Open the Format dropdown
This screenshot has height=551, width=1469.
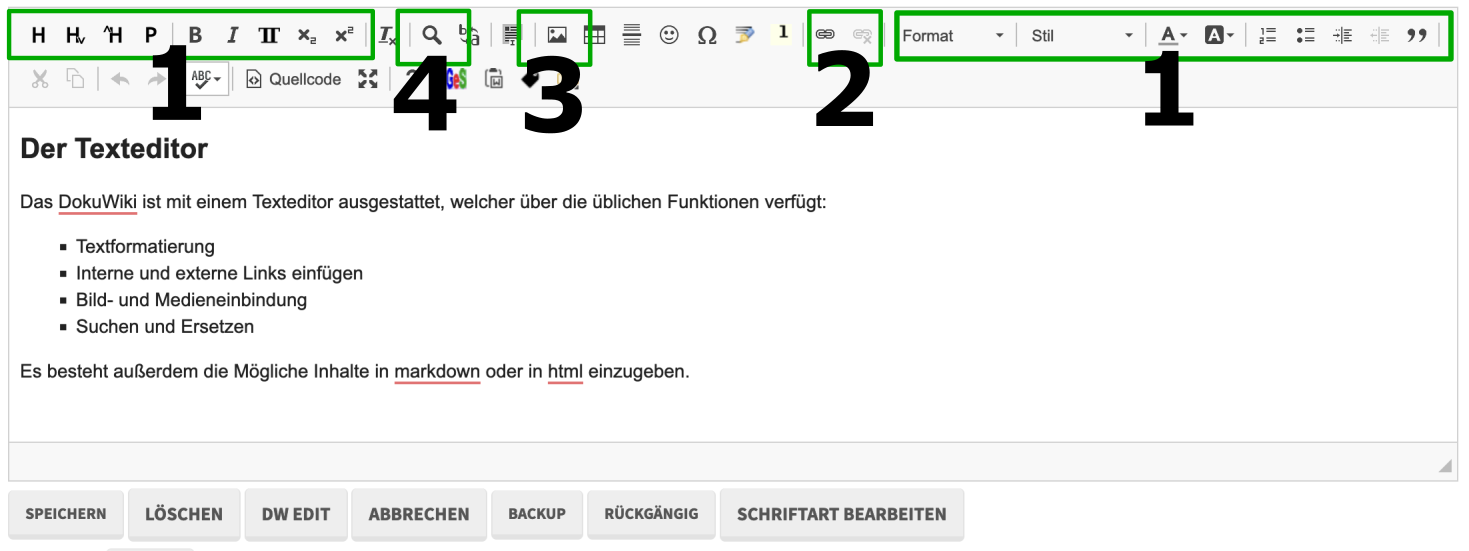click(x=953, y=35)
